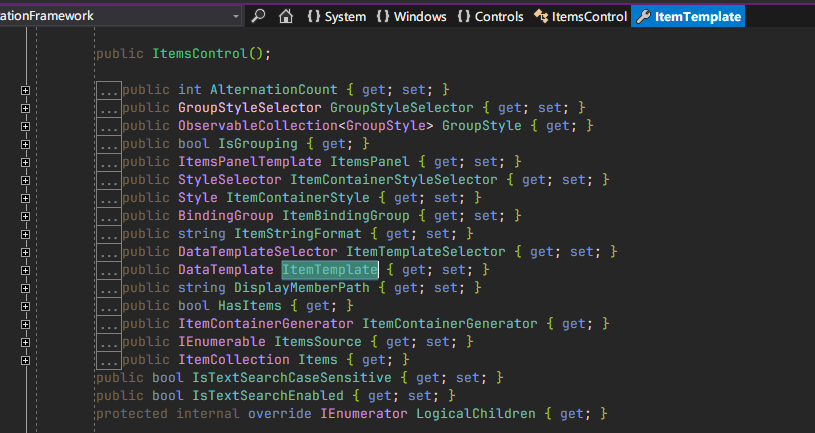Expand outline node beside AlternationCount line
The height and width of the screenshot is (433, 815).
click(25, 90)
